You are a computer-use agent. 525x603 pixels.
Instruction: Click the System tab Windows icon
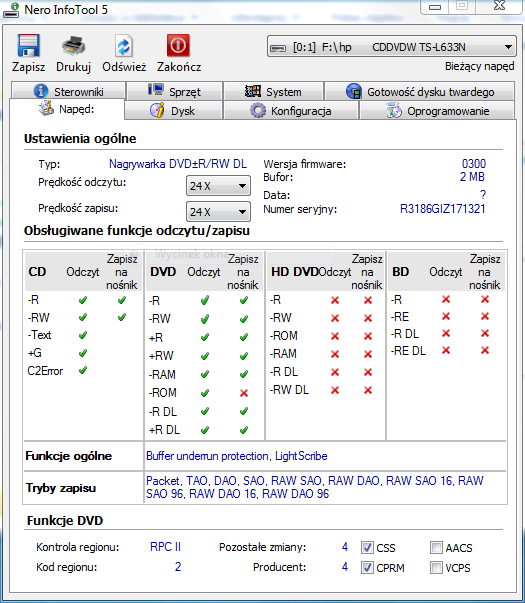tap(253, 91)
